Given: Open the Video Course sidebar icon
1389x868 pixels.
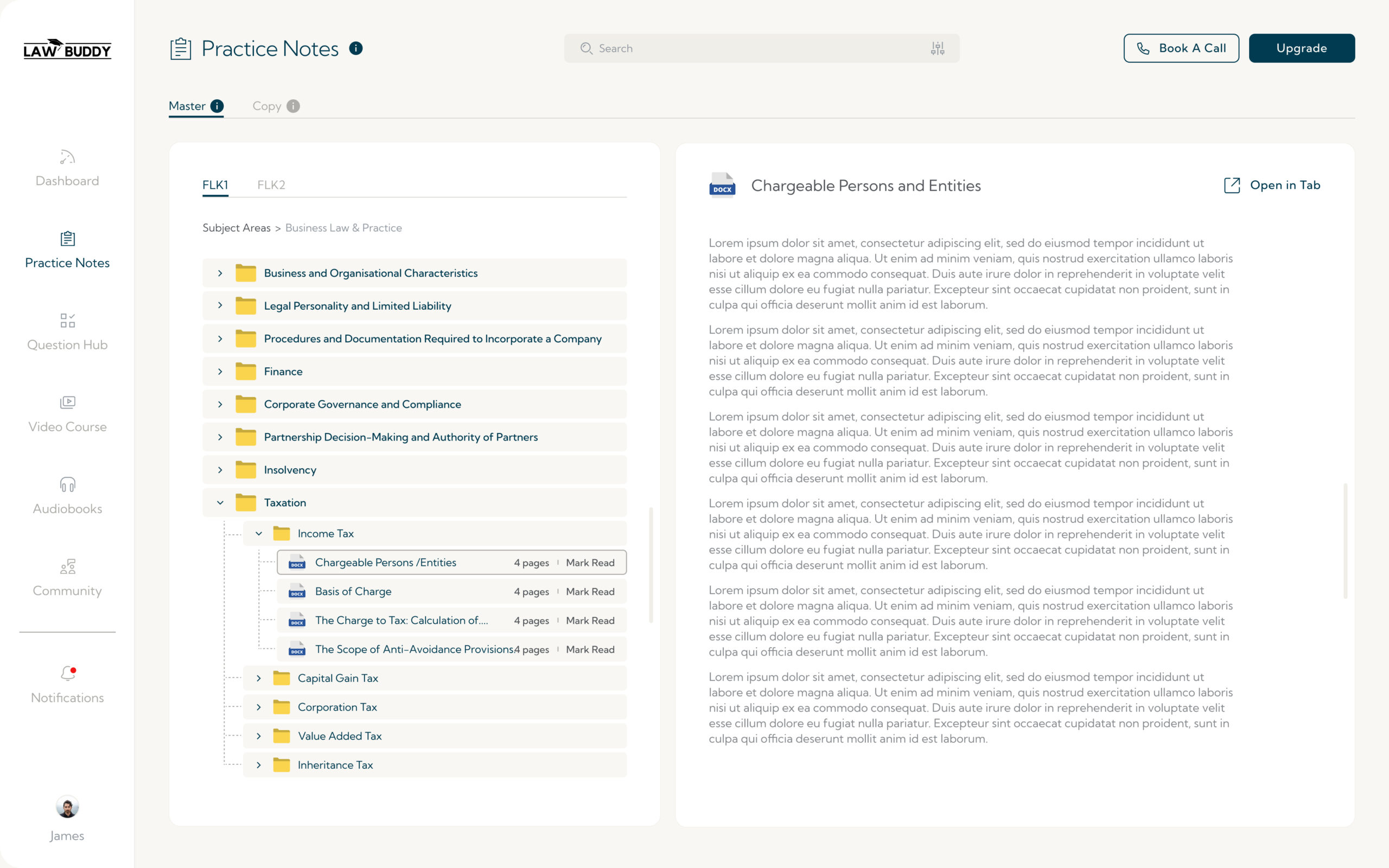Looking at the screenshot, I should click(67, 403).
